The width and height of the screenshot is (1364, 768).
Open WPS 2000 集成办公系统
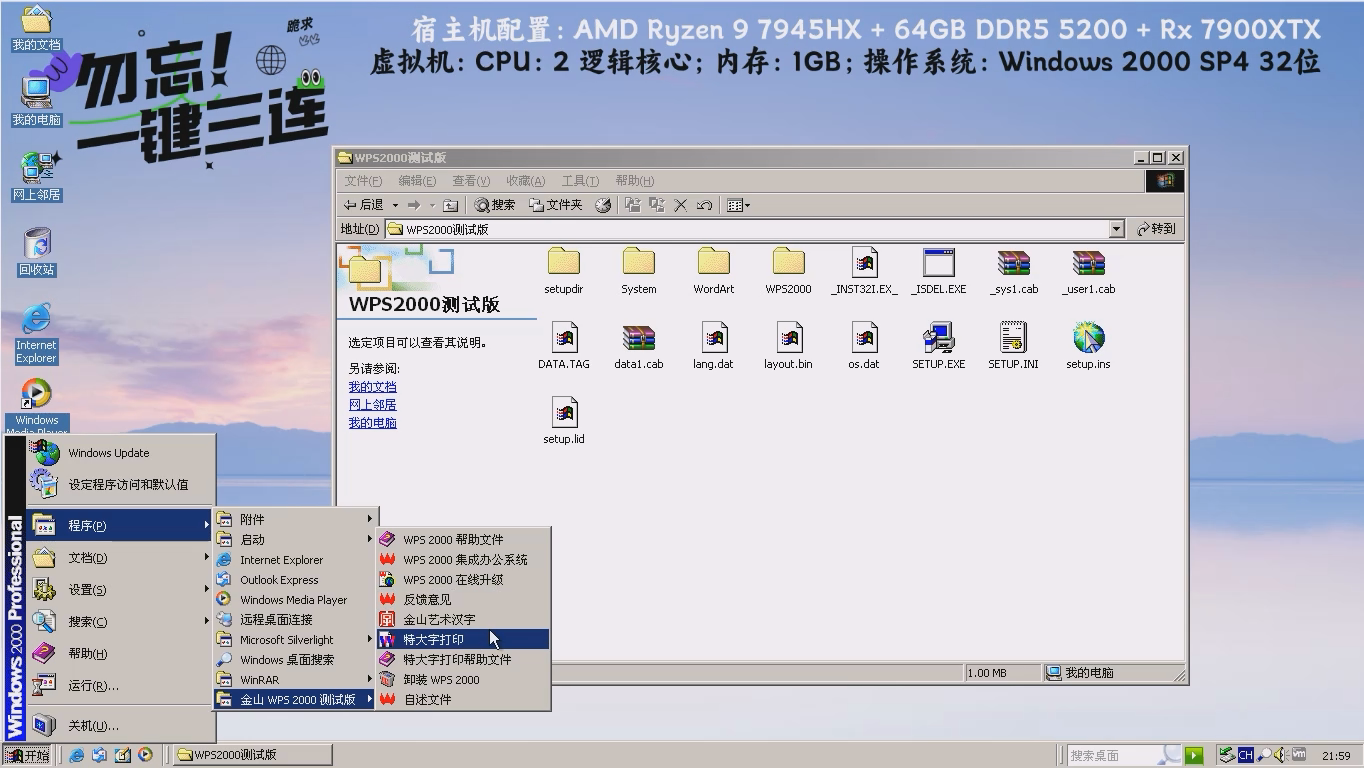tap(464, 559)
